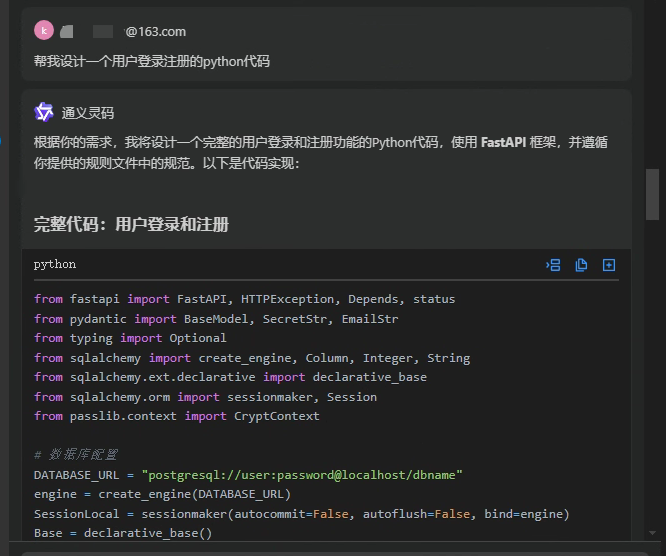Click the @163.com user email
Viewport: 666px width, 556px height.
pyautogui.click(x=155, y=32)
